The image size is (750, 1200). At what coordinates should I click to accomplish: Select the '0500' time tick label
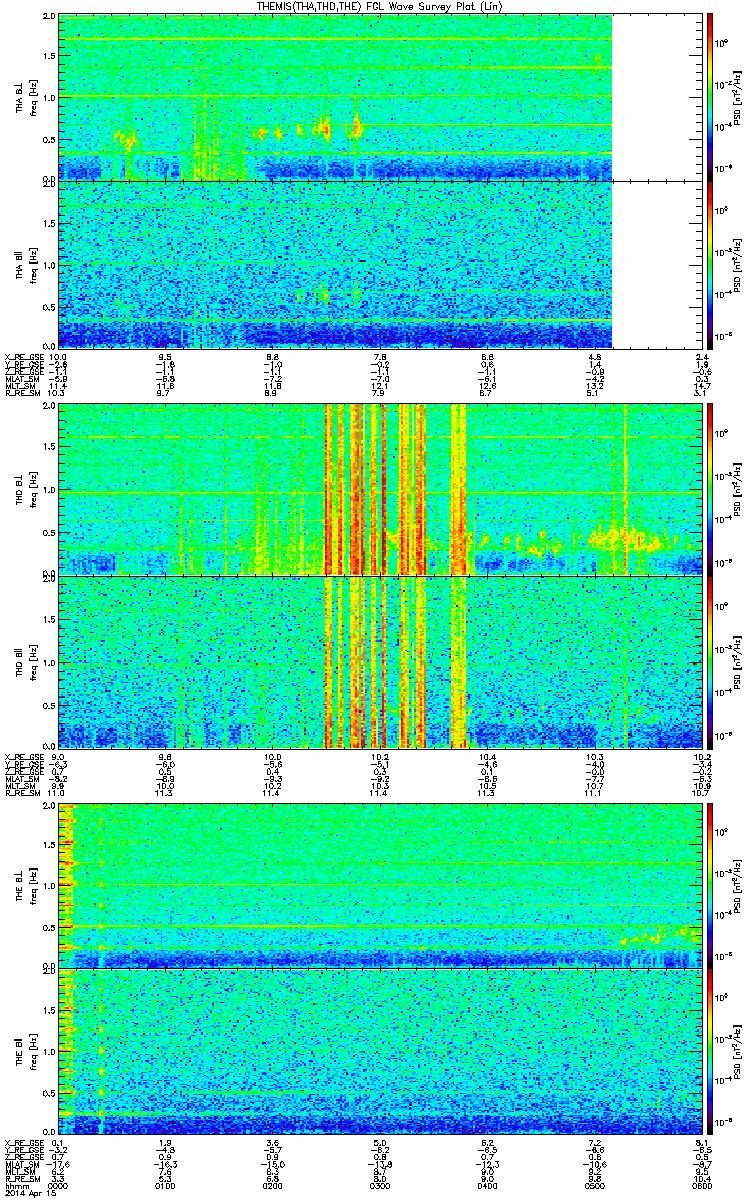(x=594, y=1187)
